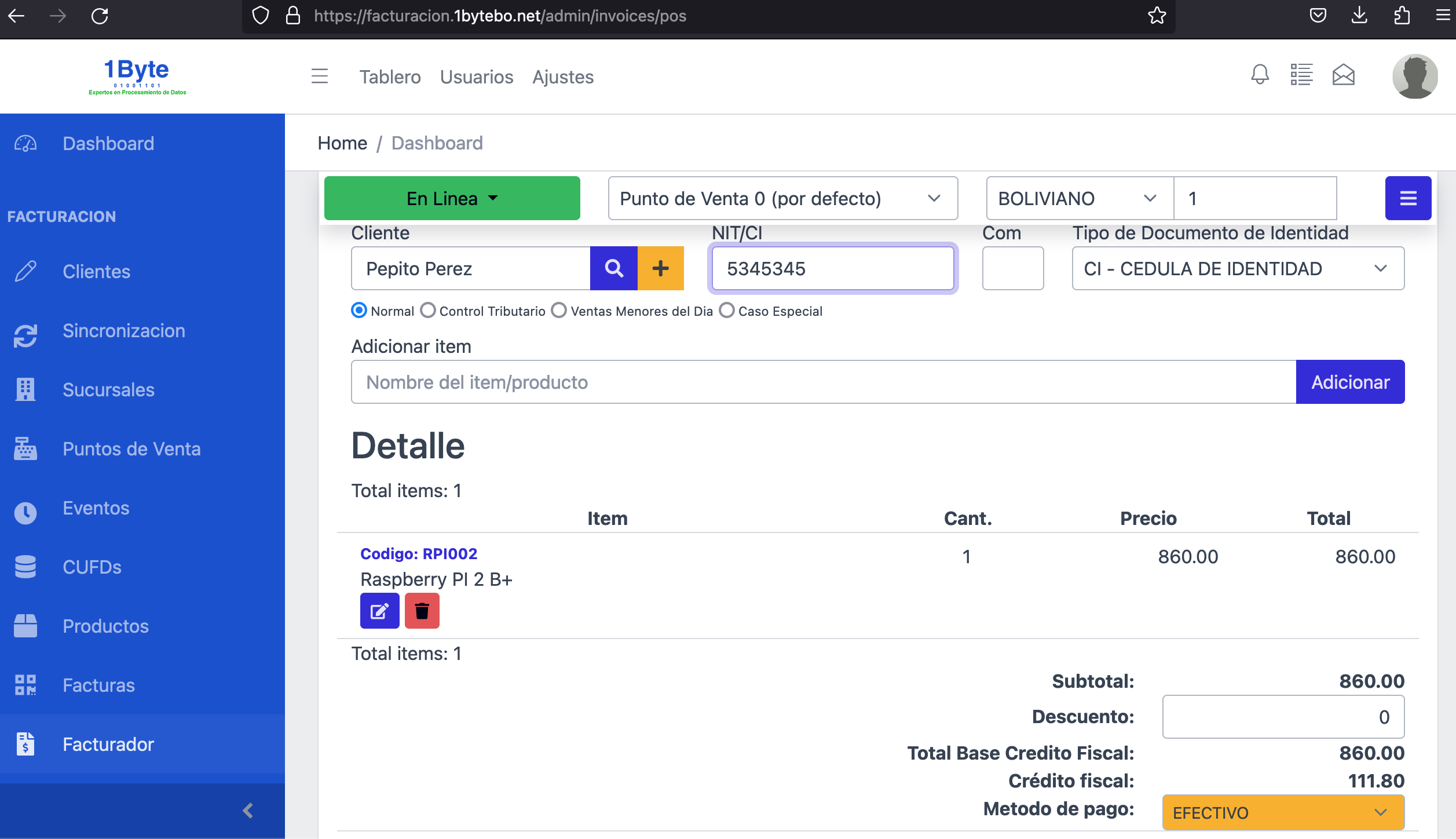Select Ventas Menores del Dia radio
The image size is (1456, 839).
pyautogui.click(x=559, y=311)
